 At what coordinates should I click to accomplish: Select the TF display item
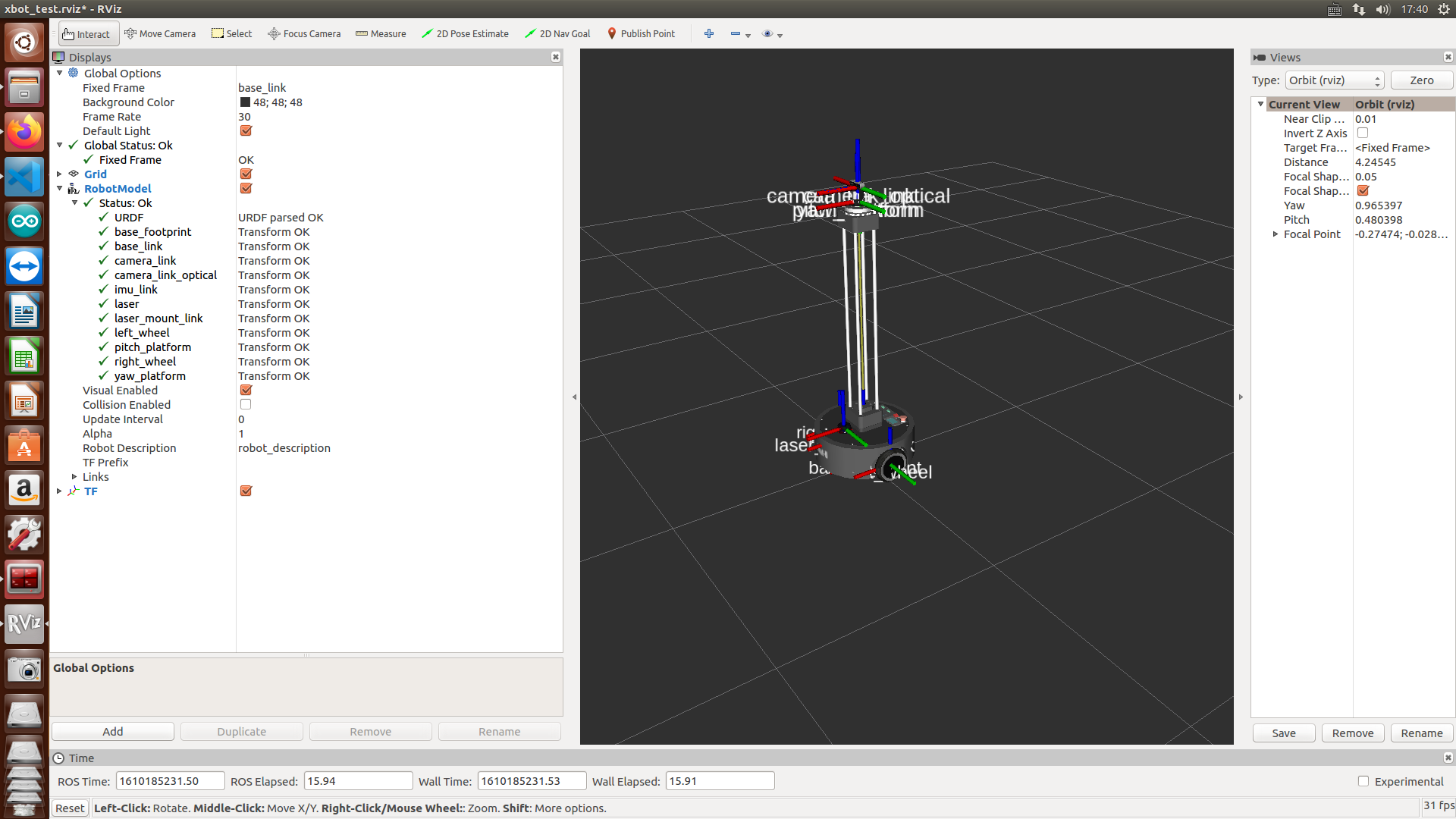click(x=90, y=491)
